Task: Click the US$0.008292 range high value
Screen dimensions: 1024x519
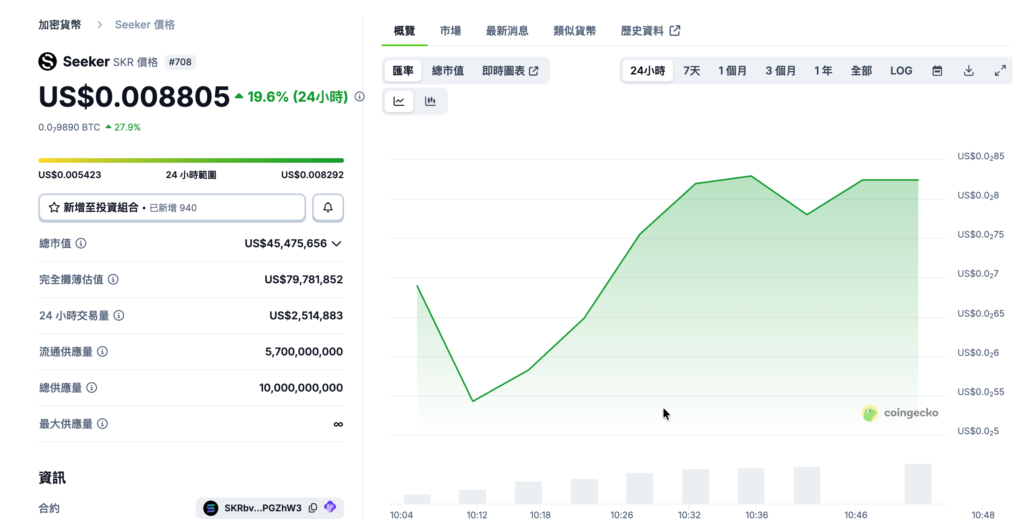Action: (x=312, y=175)
